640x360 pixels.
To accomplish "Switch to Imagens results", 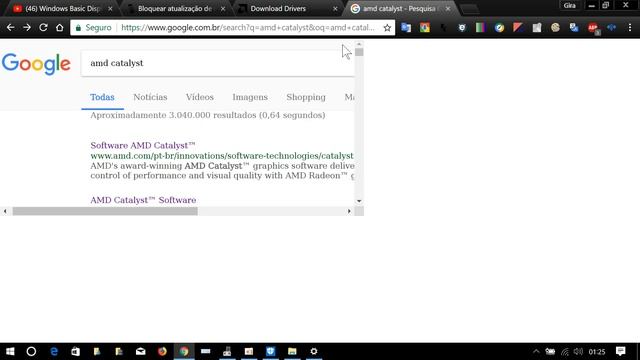I will click(x=250, y=97).
